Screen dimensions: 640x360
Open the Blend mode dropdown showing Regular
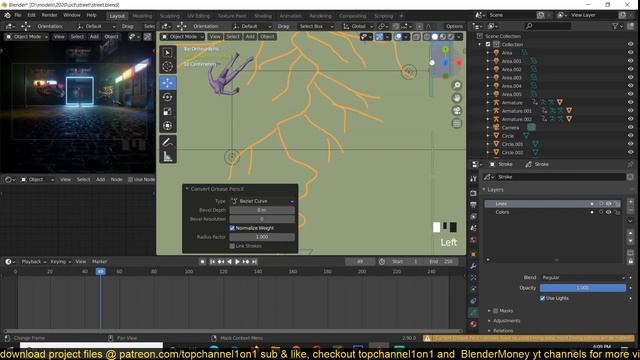point(583,278)
